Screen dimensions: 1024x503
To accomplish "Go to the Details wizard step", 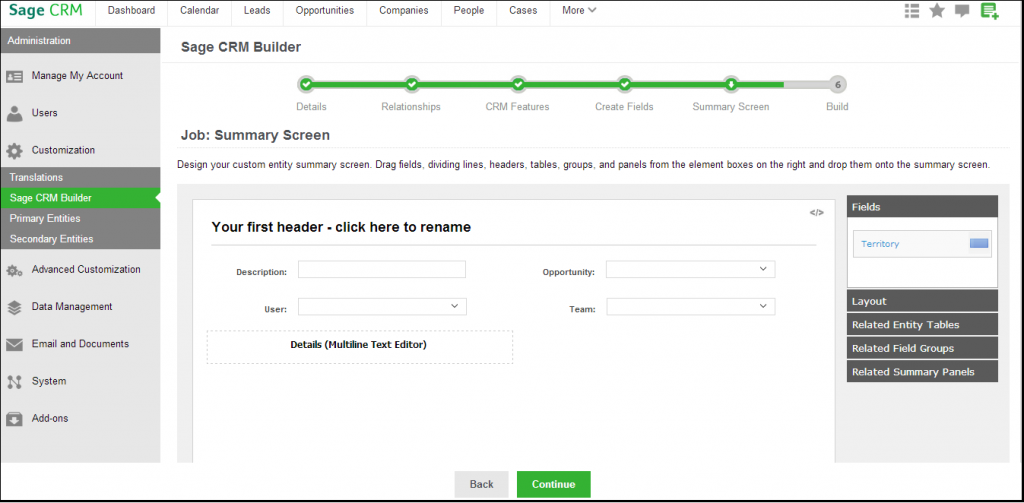I will click(x=306, y=85).
